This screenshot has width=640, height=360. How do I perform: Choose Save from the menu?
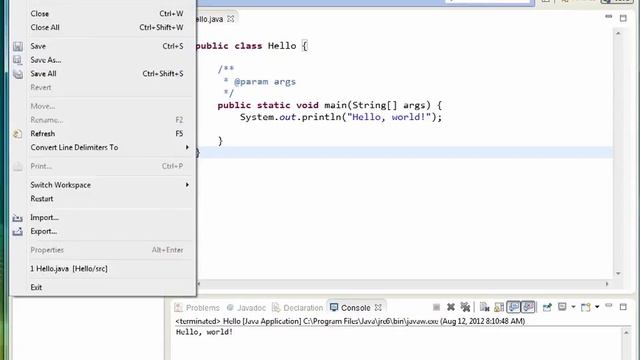pyautogui.click(x=102, y=46)
